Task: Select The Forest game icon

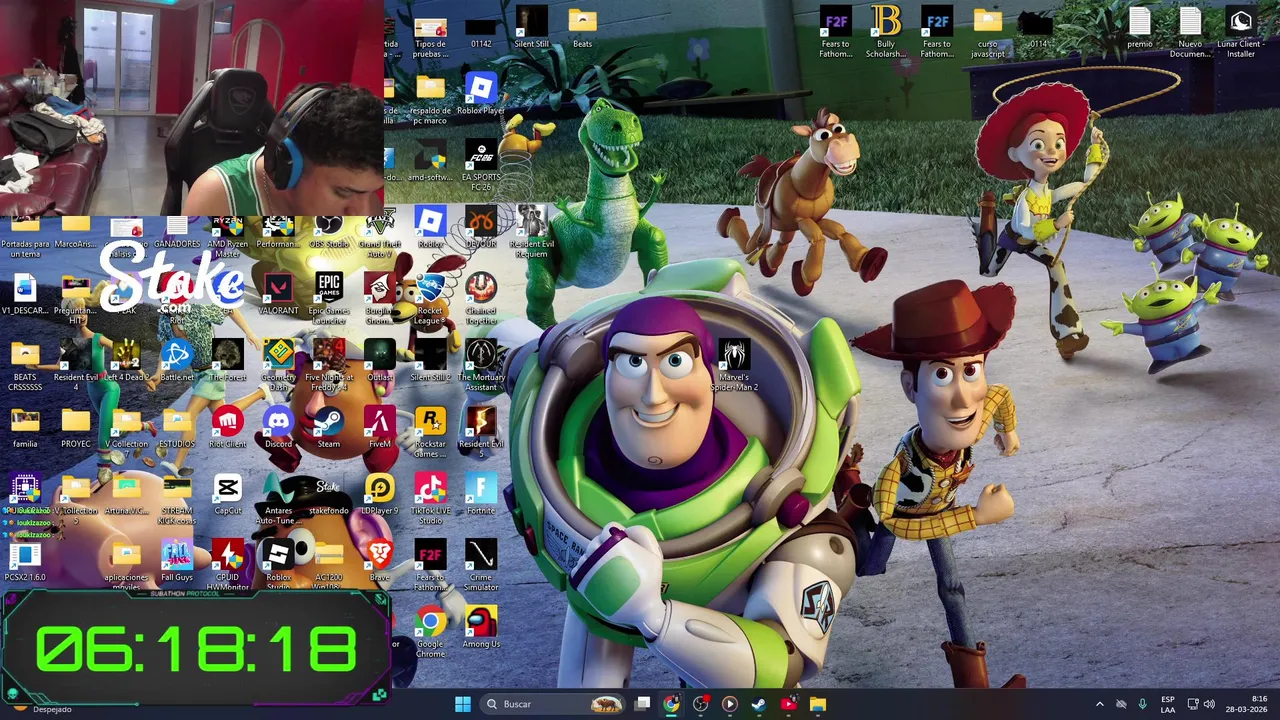Action: [228, 361]
